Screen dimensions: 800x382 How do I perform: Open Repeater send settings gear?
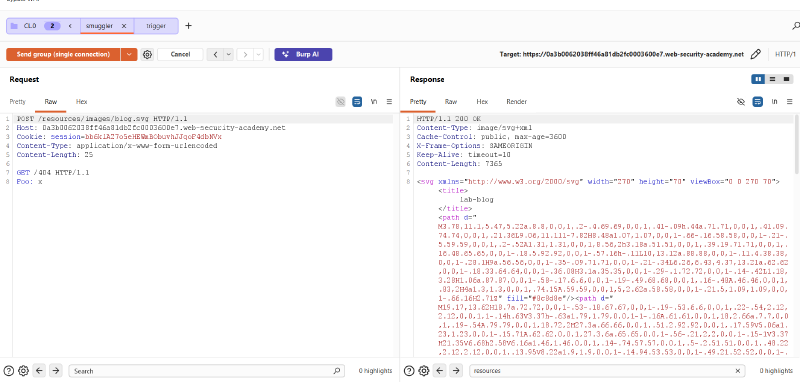[147, 55]
